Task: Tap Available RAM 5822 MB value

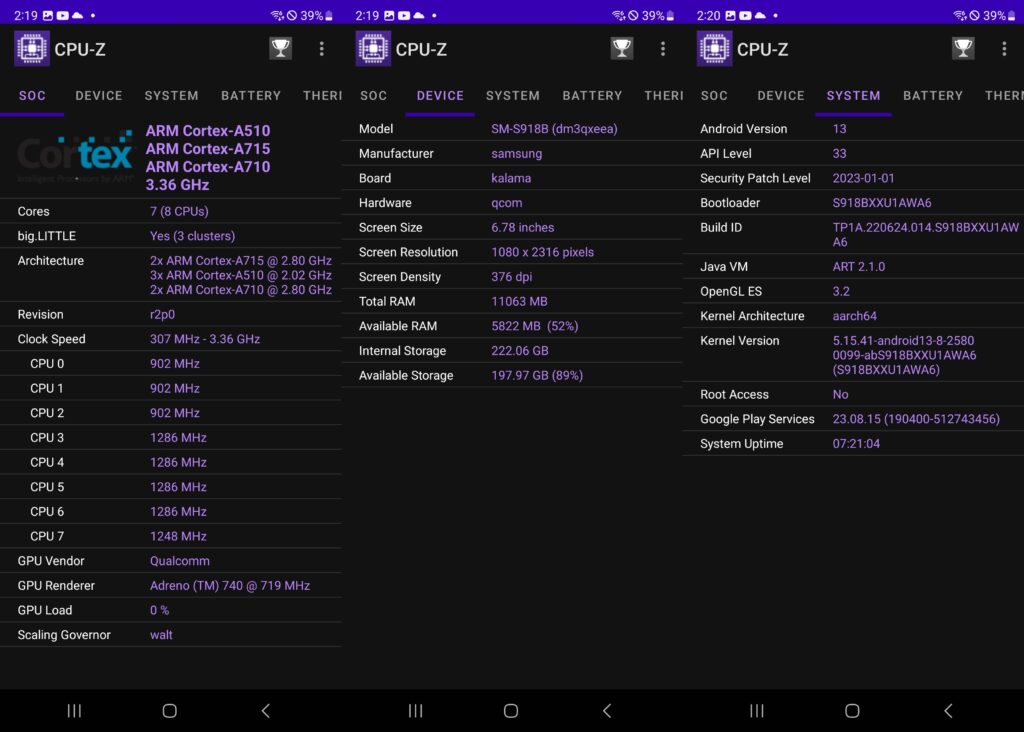Action: coord(535,326)
